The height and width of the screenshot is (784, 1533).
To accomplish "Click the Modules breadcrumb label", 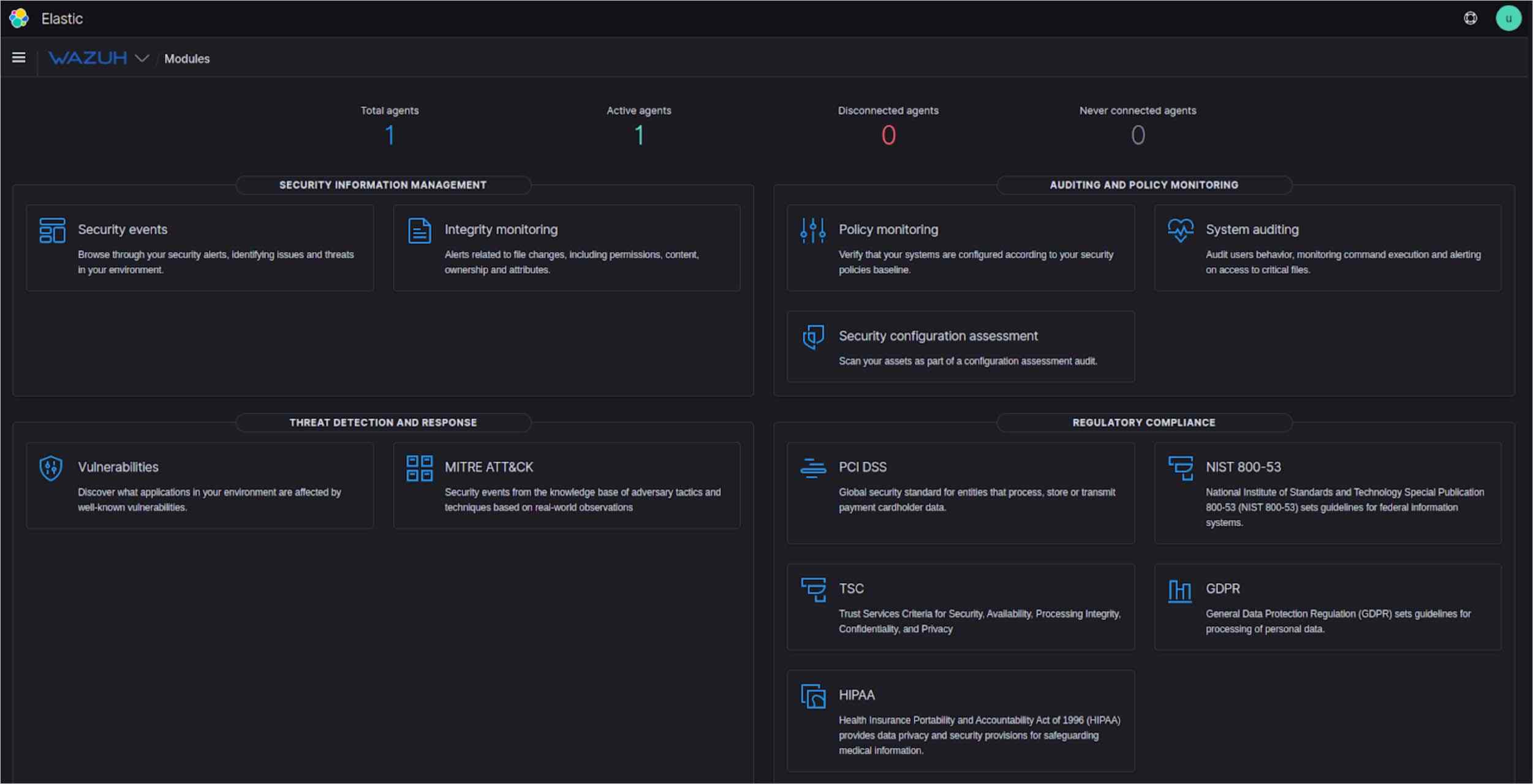I will (186, 58).
